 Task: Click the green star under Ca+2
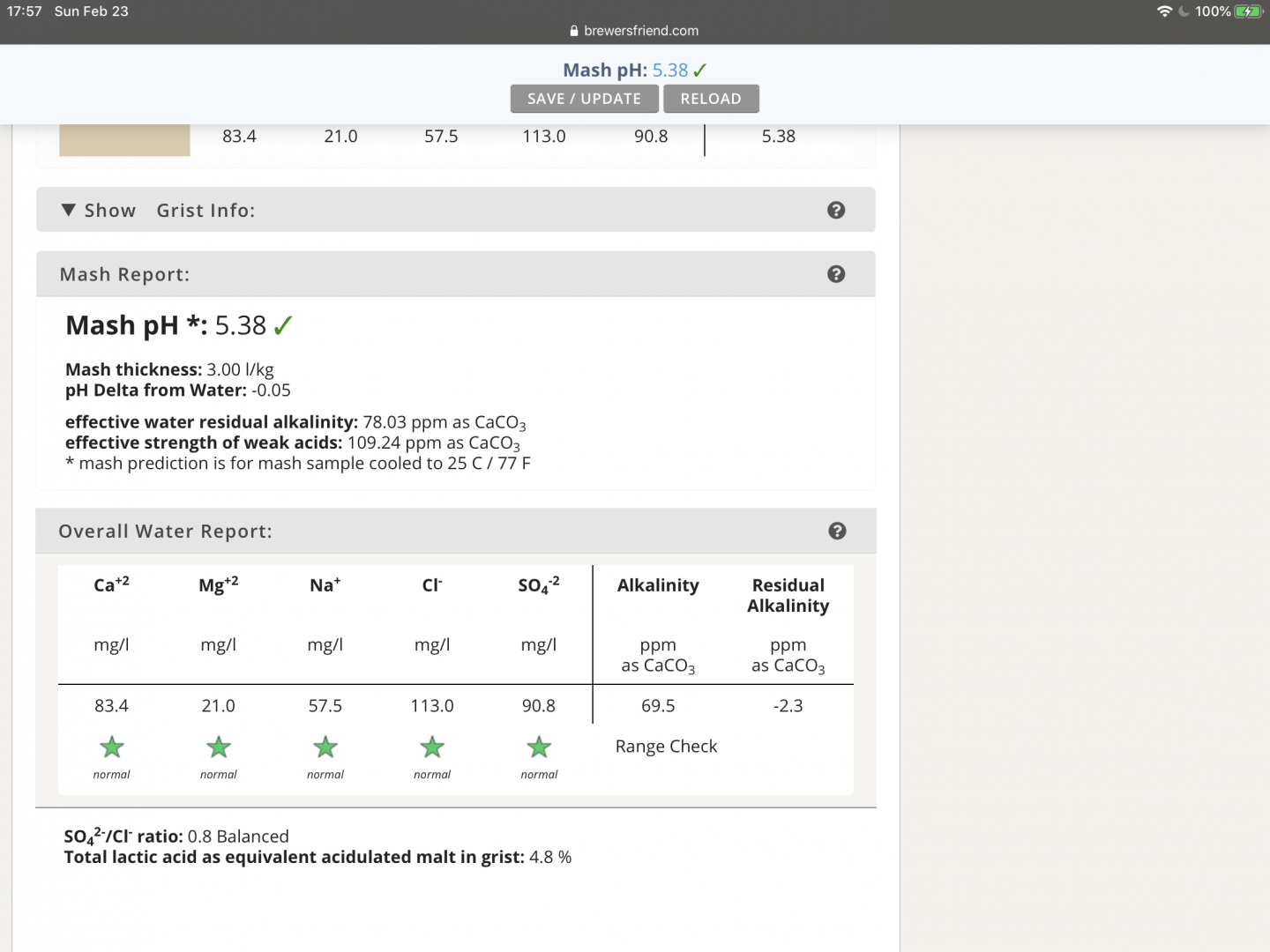(x=112, y=747)
